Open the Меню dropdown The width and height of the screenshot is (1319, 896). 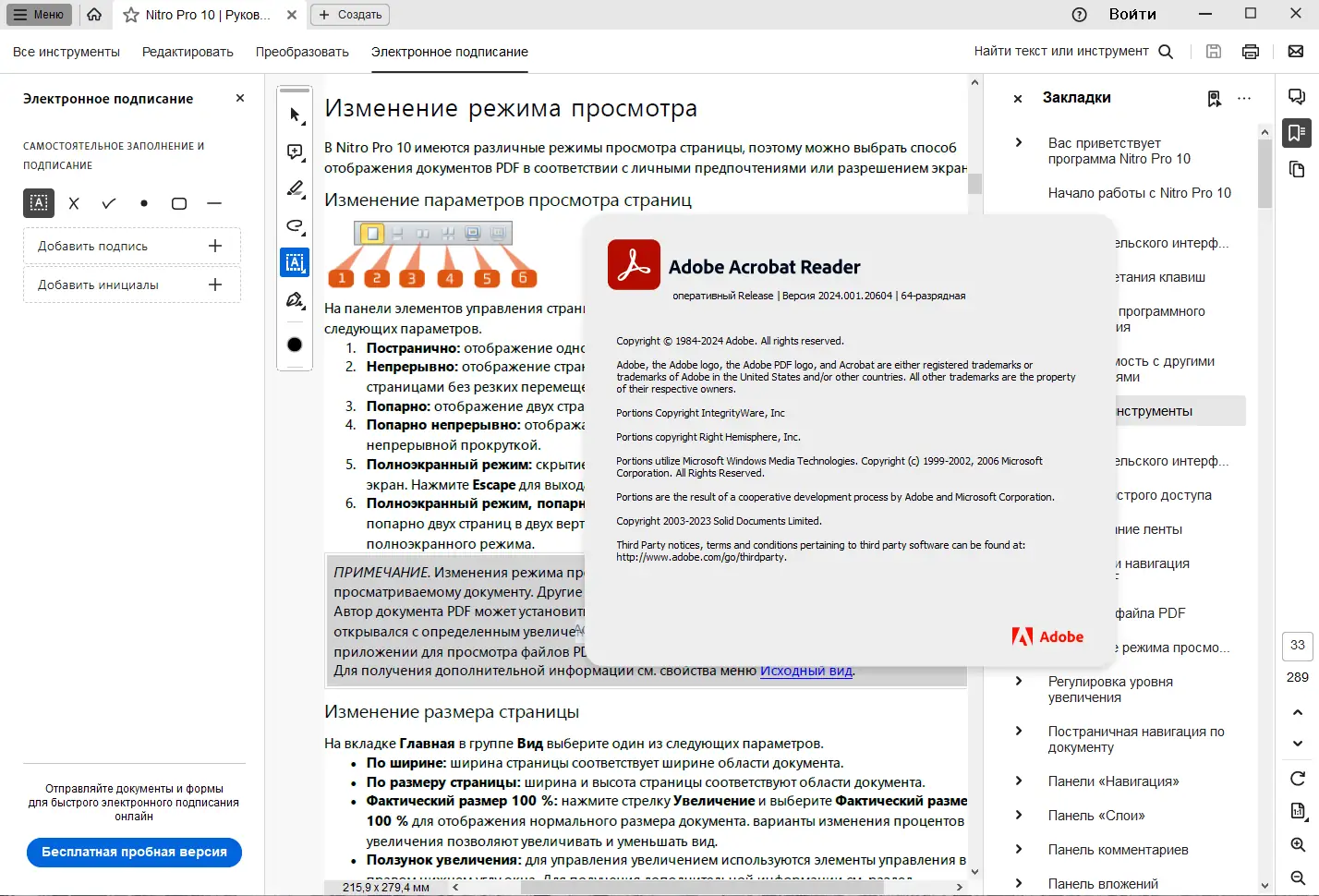pos(39,14)
